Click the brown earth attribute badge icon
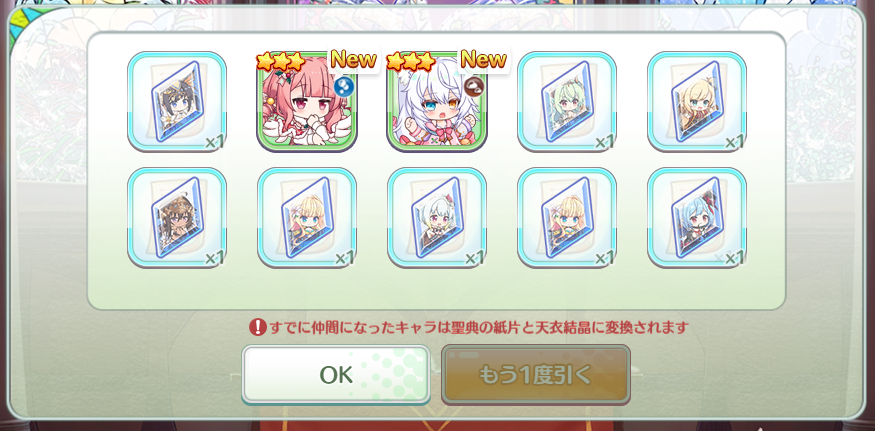875x431 pixels. click(473, 87)
